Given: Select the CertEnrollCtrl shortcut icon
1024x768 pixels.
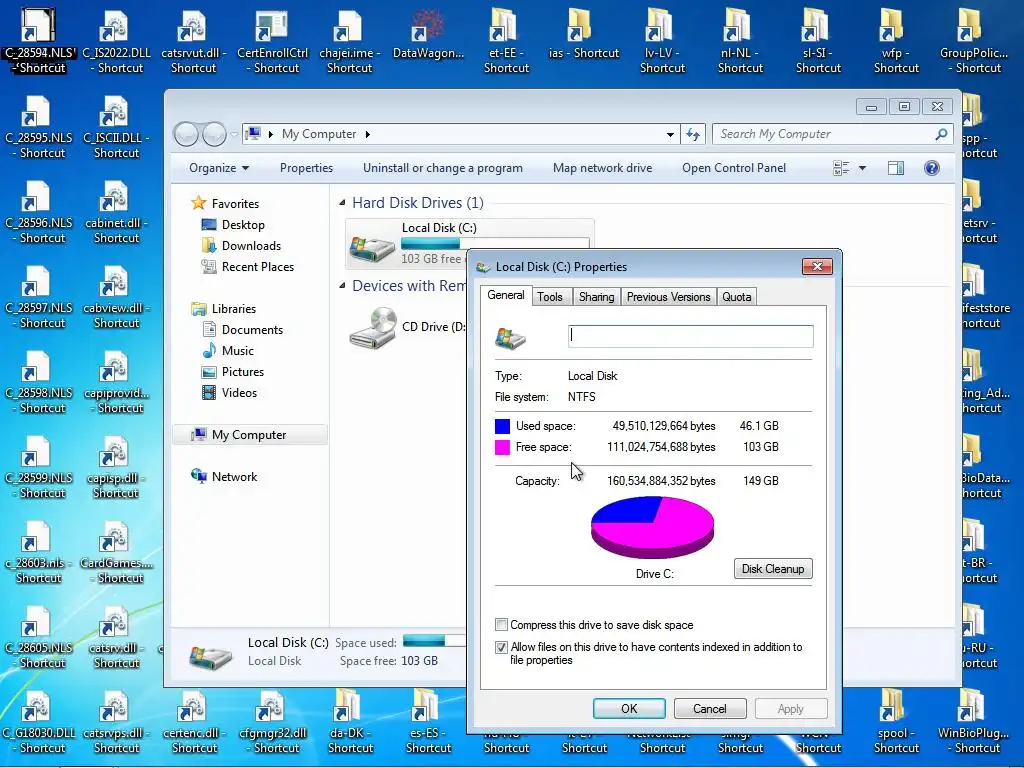Looking at the screenshot, I should coord(272,40).
